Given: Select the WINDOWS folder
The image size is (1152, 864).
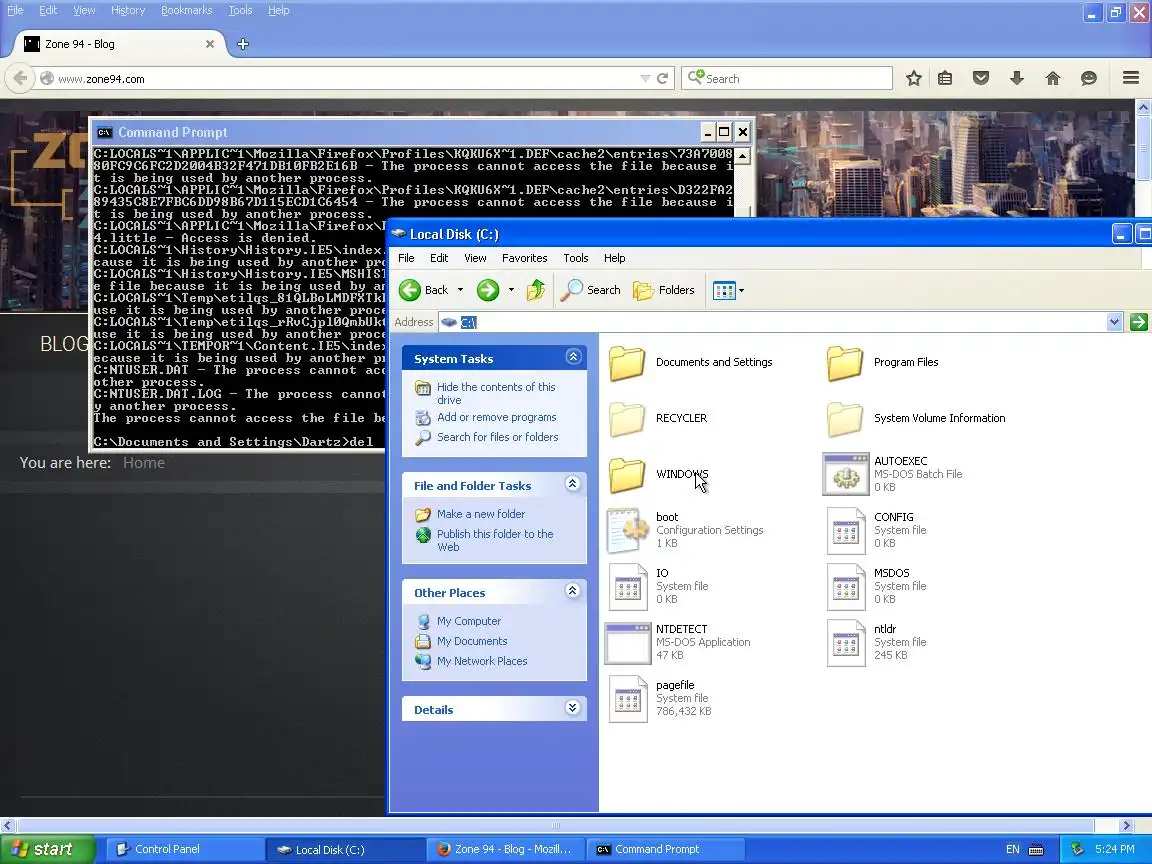Looking at the screenshot, I should click(658, 475).
